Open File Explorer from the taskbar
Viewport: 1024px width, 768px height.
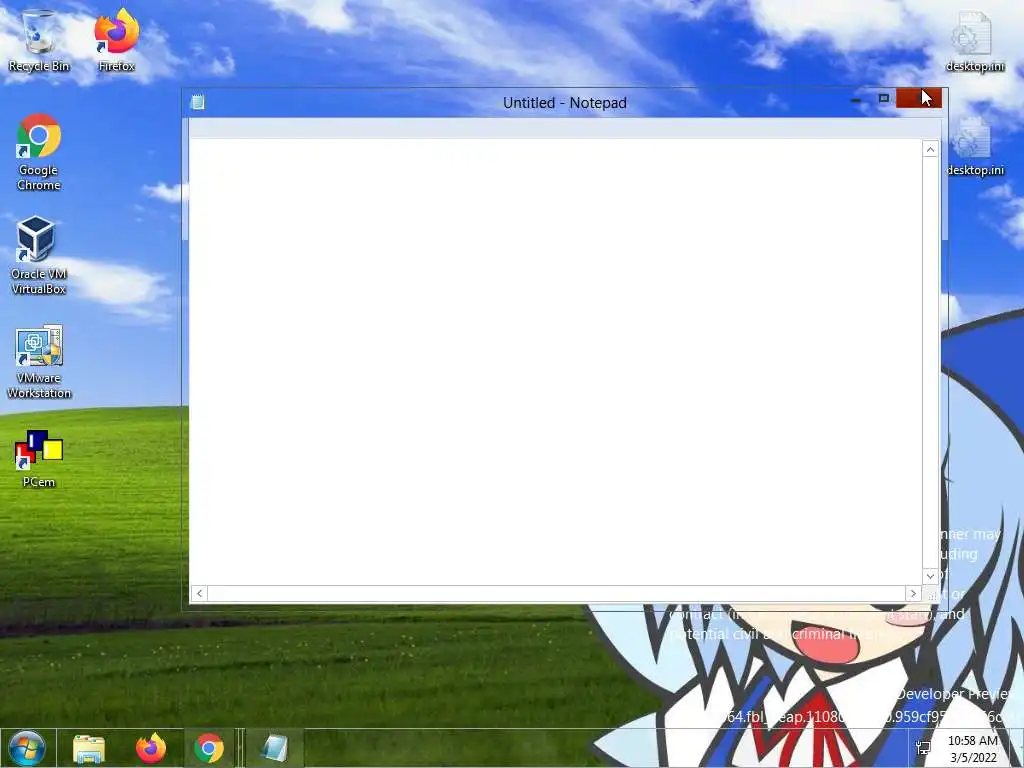pyautogui.click(x=89, y=748)
